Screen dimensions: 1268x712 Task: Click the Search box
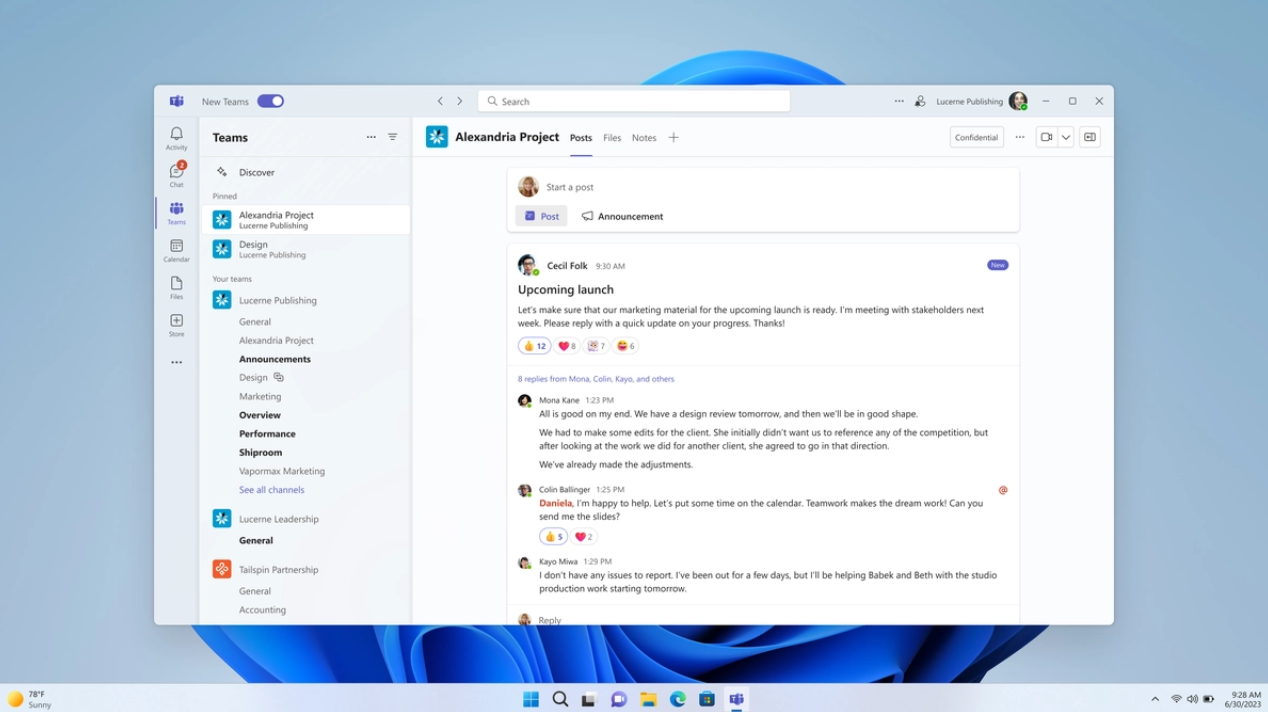pyautogui.click(x=634, y=101)
